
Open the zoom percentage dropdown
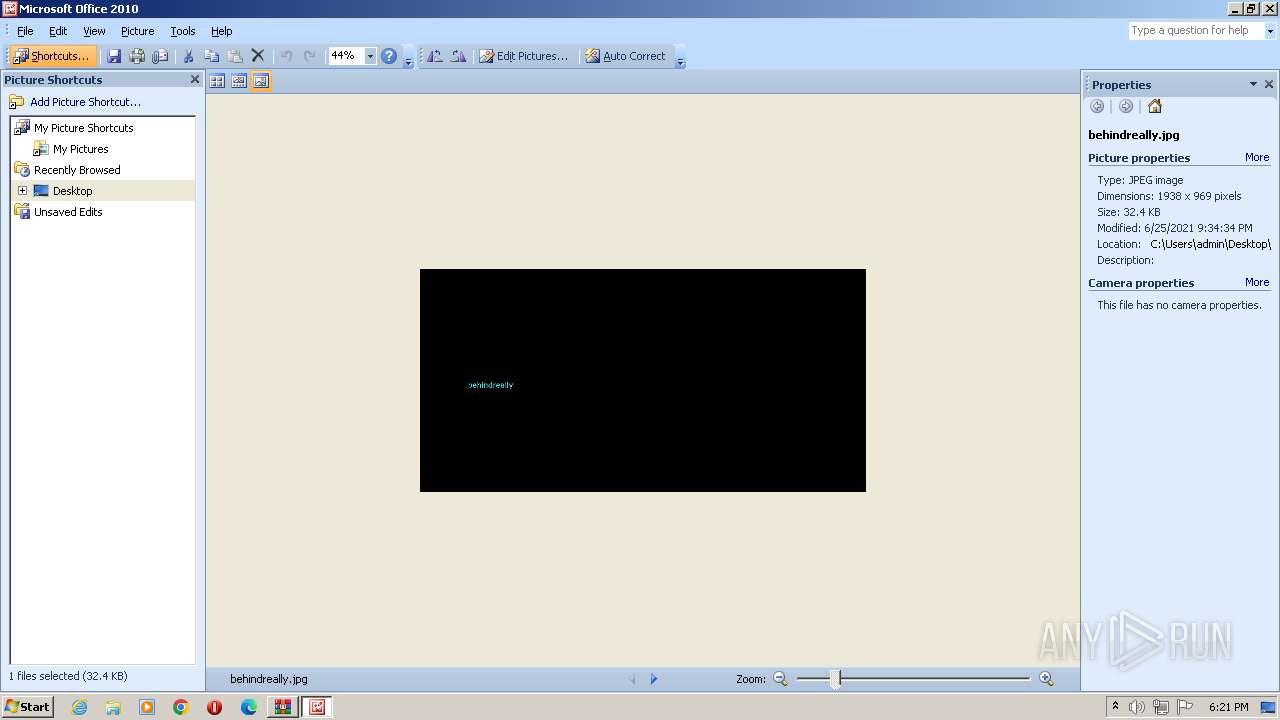pos(370,56)
